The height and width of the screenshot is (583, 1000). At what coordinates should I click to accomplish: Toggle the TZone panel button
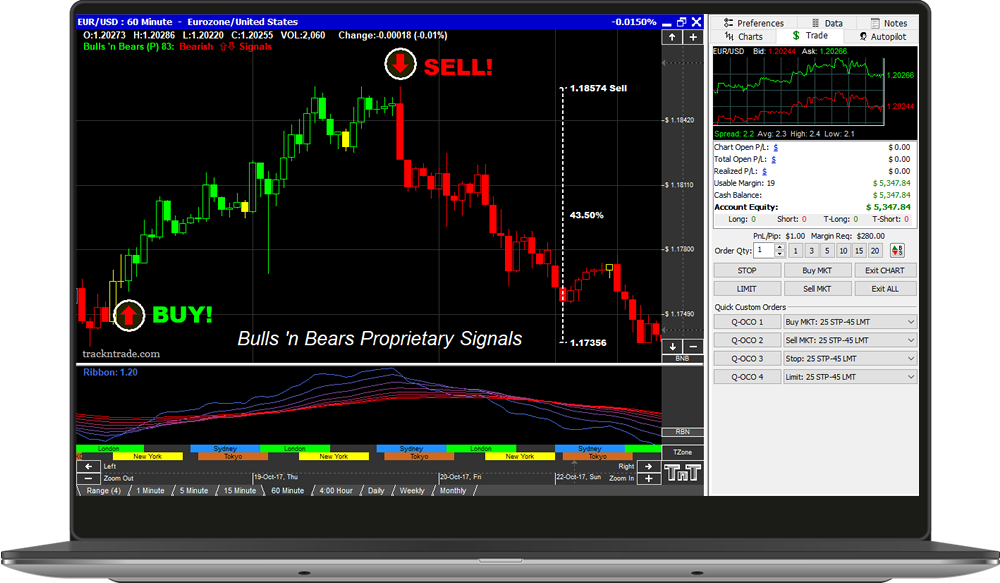click(x=682, y=452)
